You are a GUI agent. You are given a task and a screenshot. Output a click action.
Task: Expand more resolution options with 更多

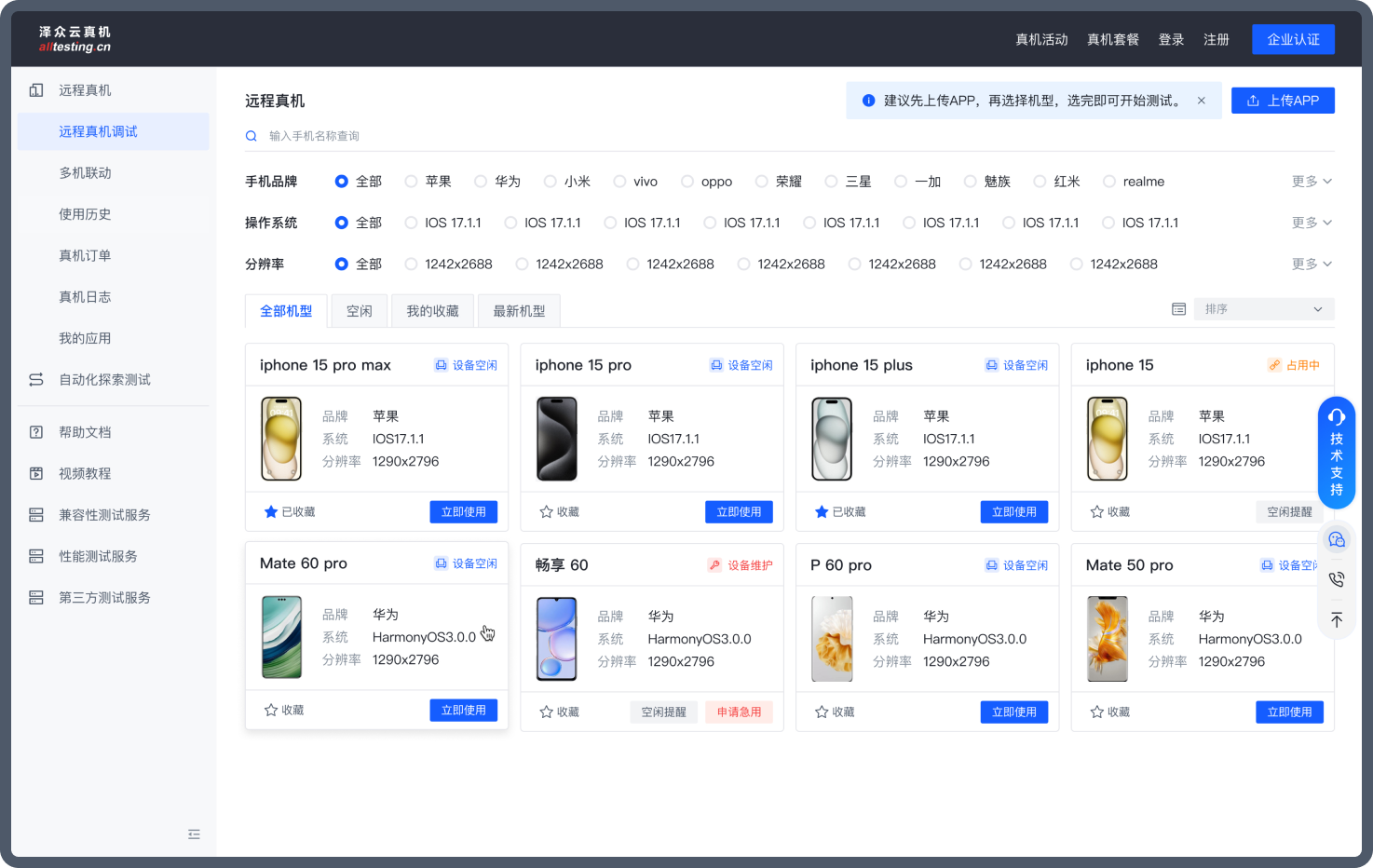[1311, 264]
